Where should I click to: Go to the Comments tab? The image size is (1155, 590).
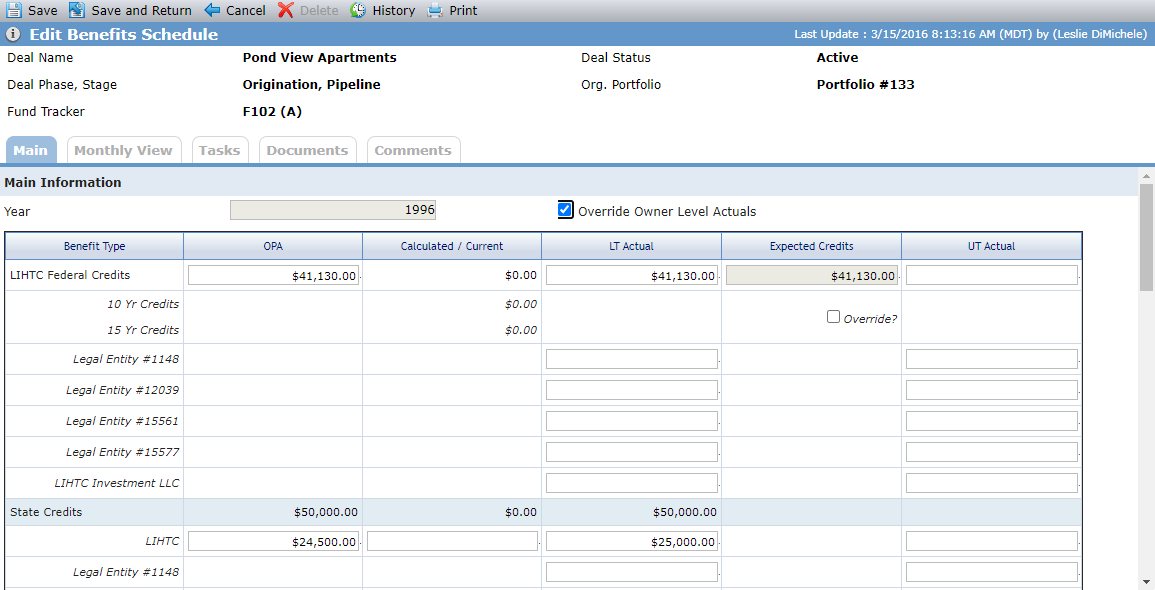pyautogui.click(x=413, y=150)
